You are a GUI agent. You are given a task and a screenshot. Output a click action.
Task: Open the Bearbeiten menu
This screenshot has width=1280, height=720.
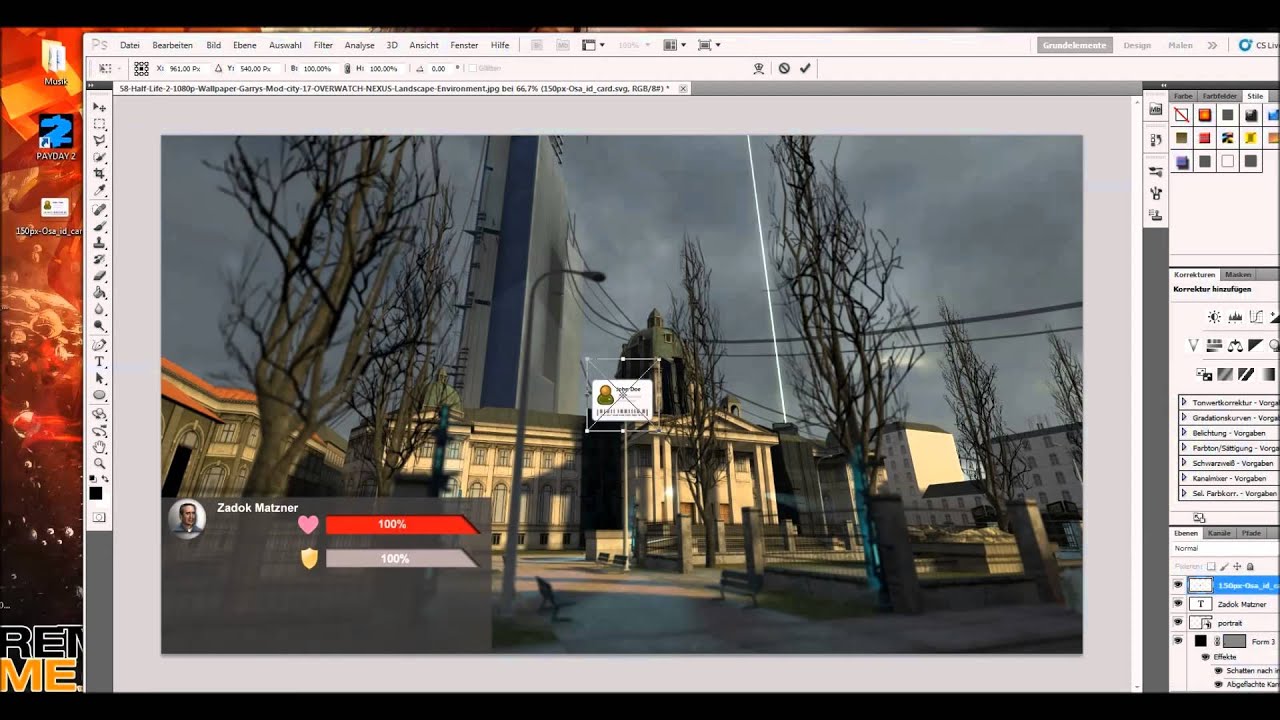(172, 45)
